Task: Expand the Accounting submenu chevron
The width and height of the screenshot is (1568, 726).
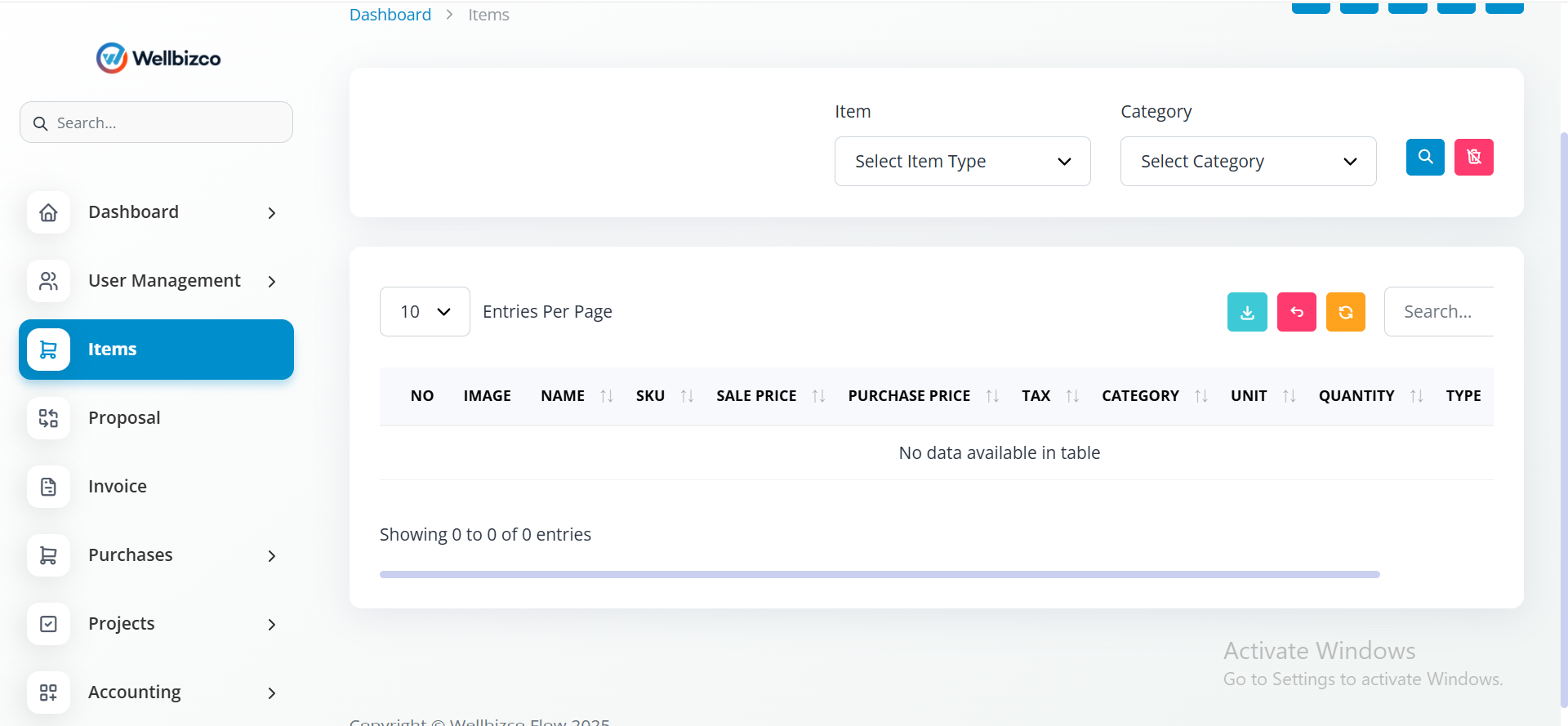Action: [x=272, y=693]
